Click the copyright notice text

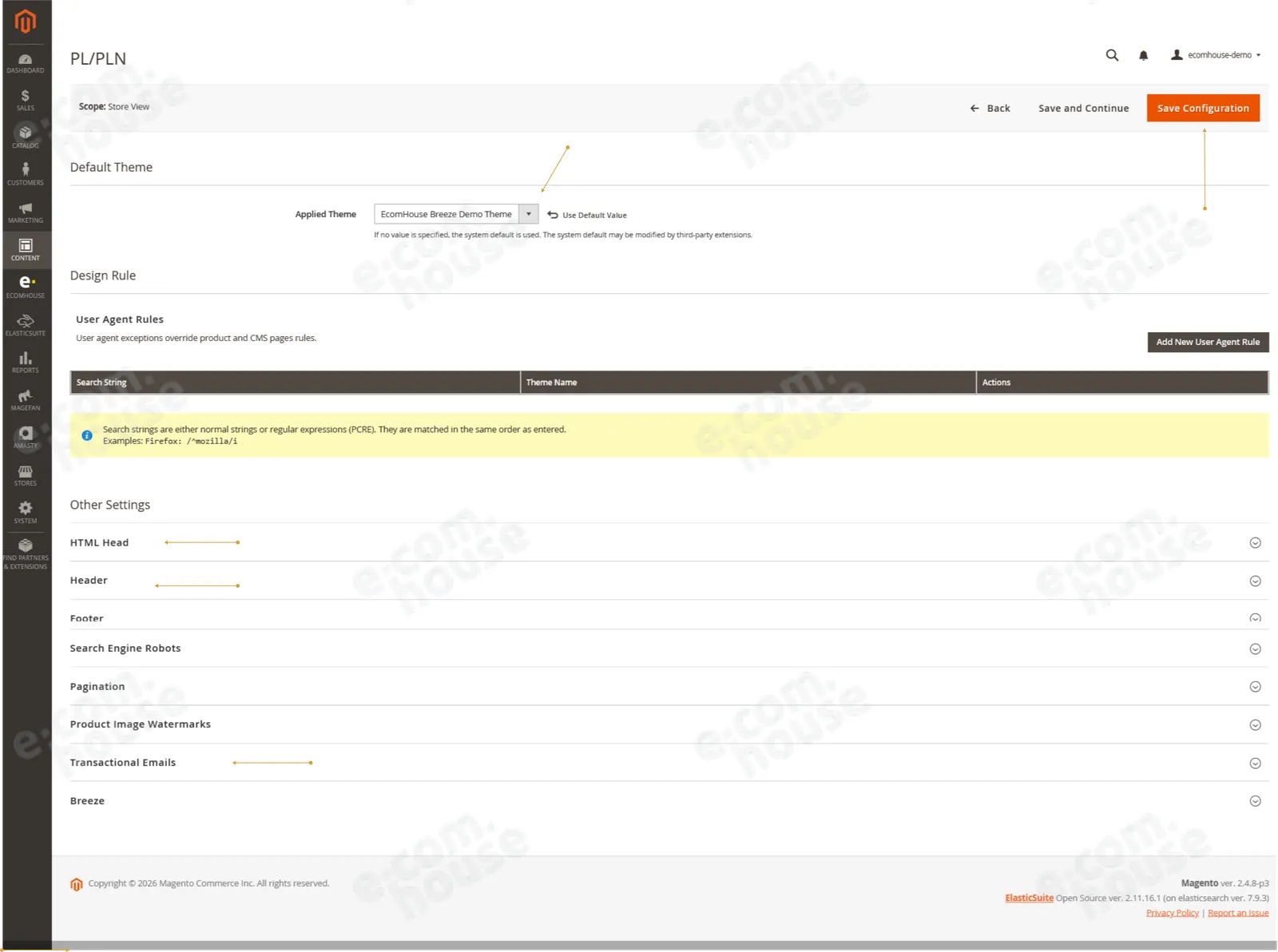tap(208, 883)
